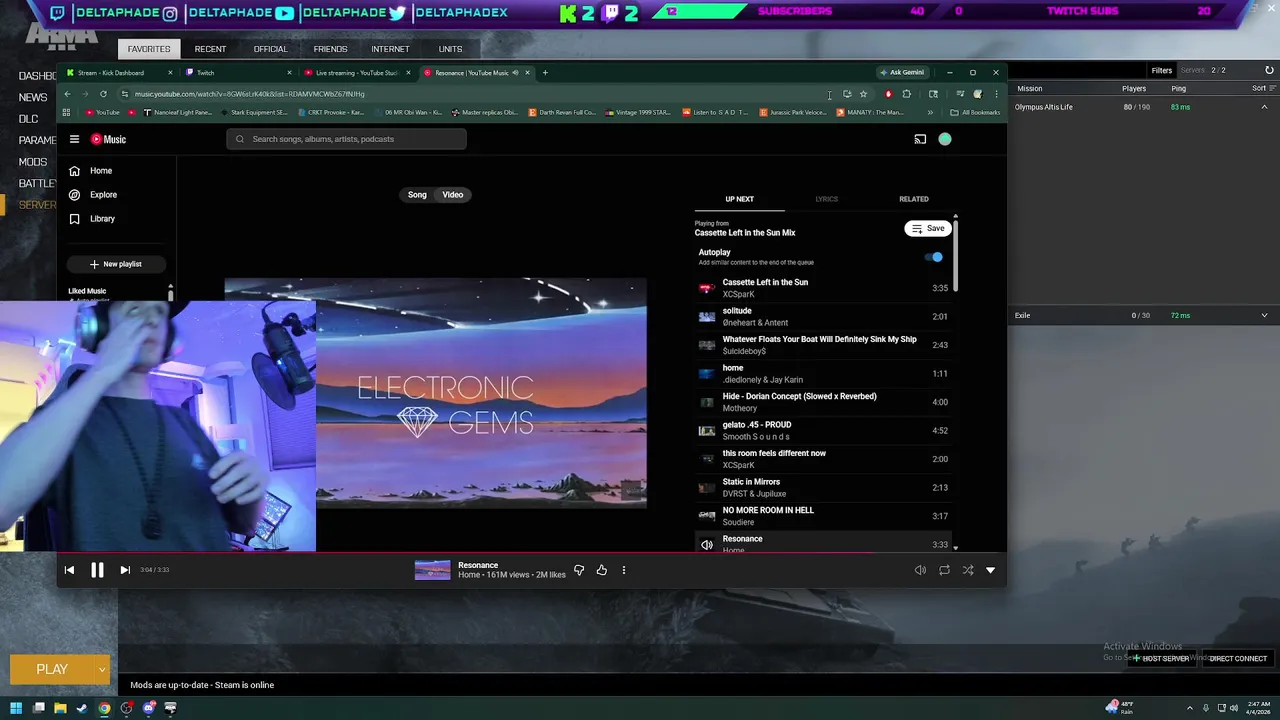Image resolution: width=1280 pixels, height=720 pixels.
Task: Dislike the song Resonance
Action: (579, 570)
